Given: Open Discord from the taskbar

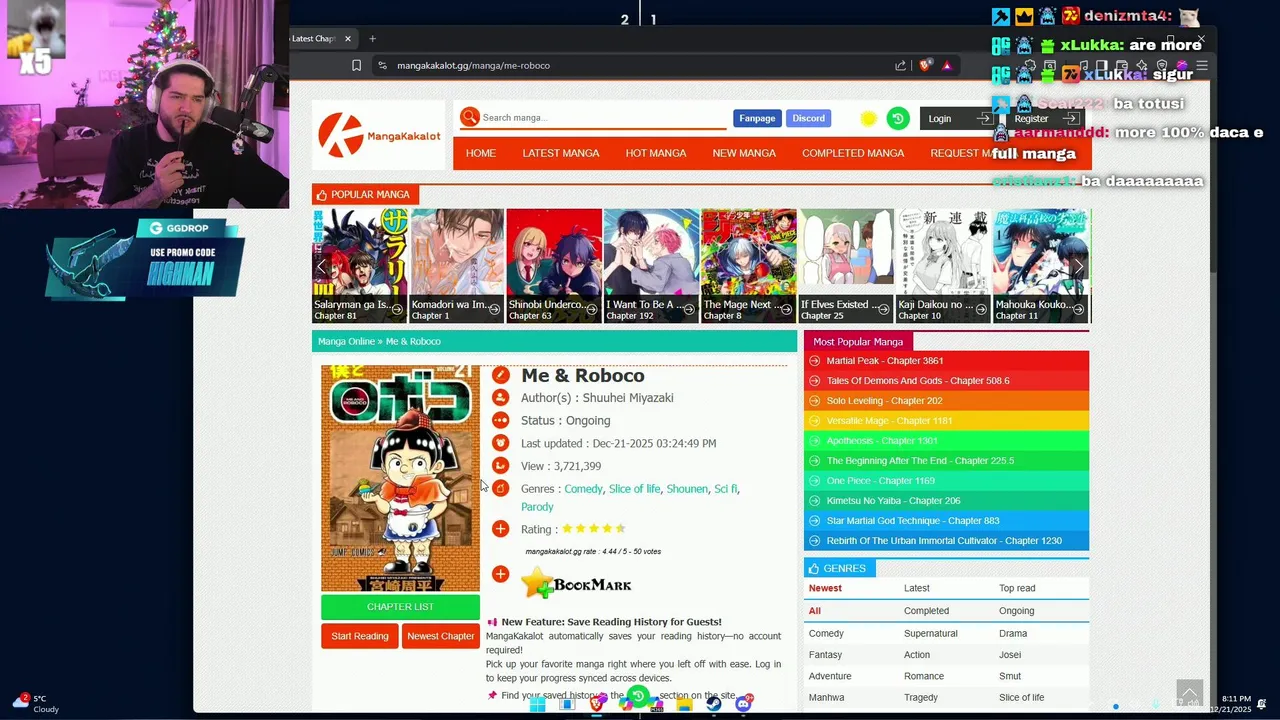Looking at the screenshot, I should [743, 704].
